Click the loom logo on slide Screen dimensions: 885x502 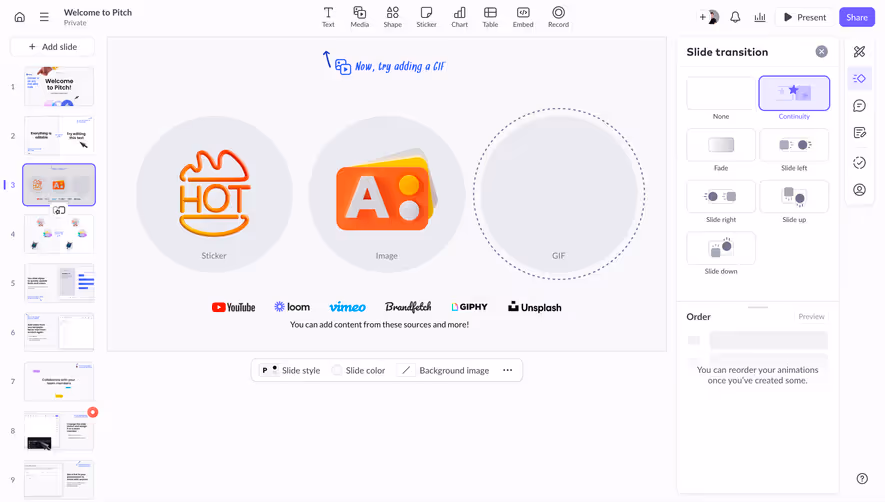pos(292,307)
